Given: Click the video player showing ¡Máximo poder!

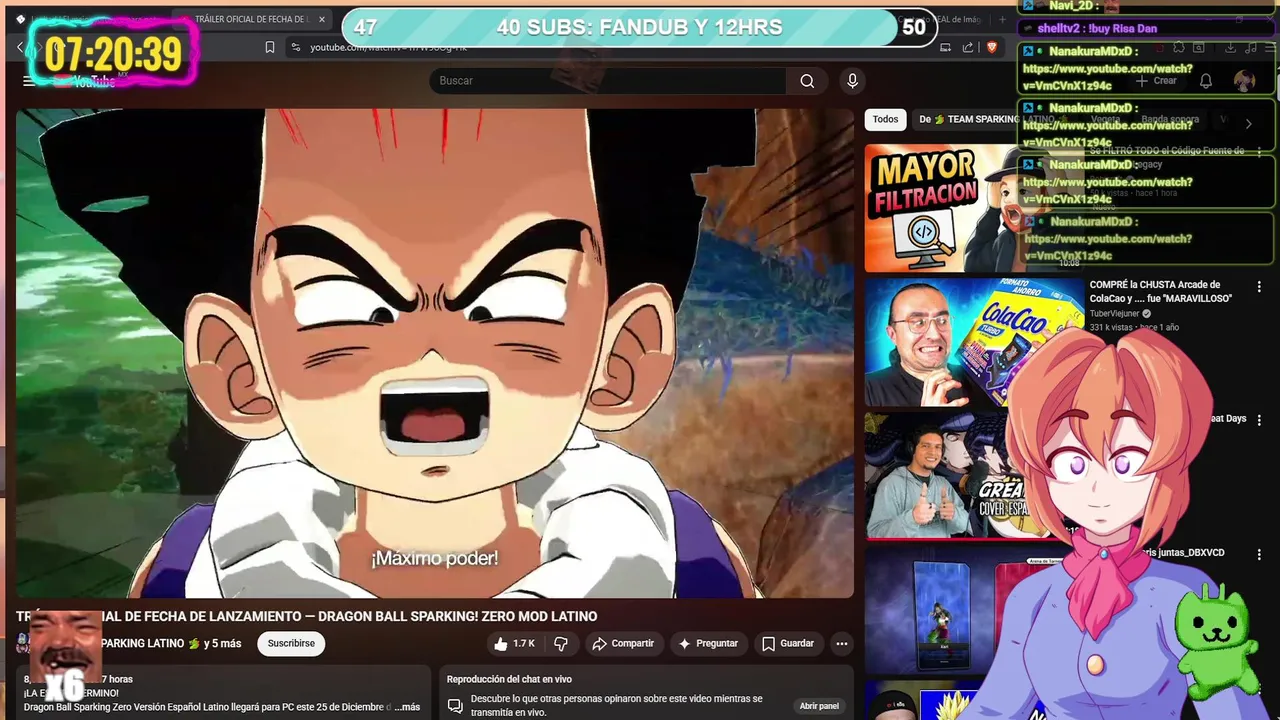Looking at the screenshot, I should [434, 353].
